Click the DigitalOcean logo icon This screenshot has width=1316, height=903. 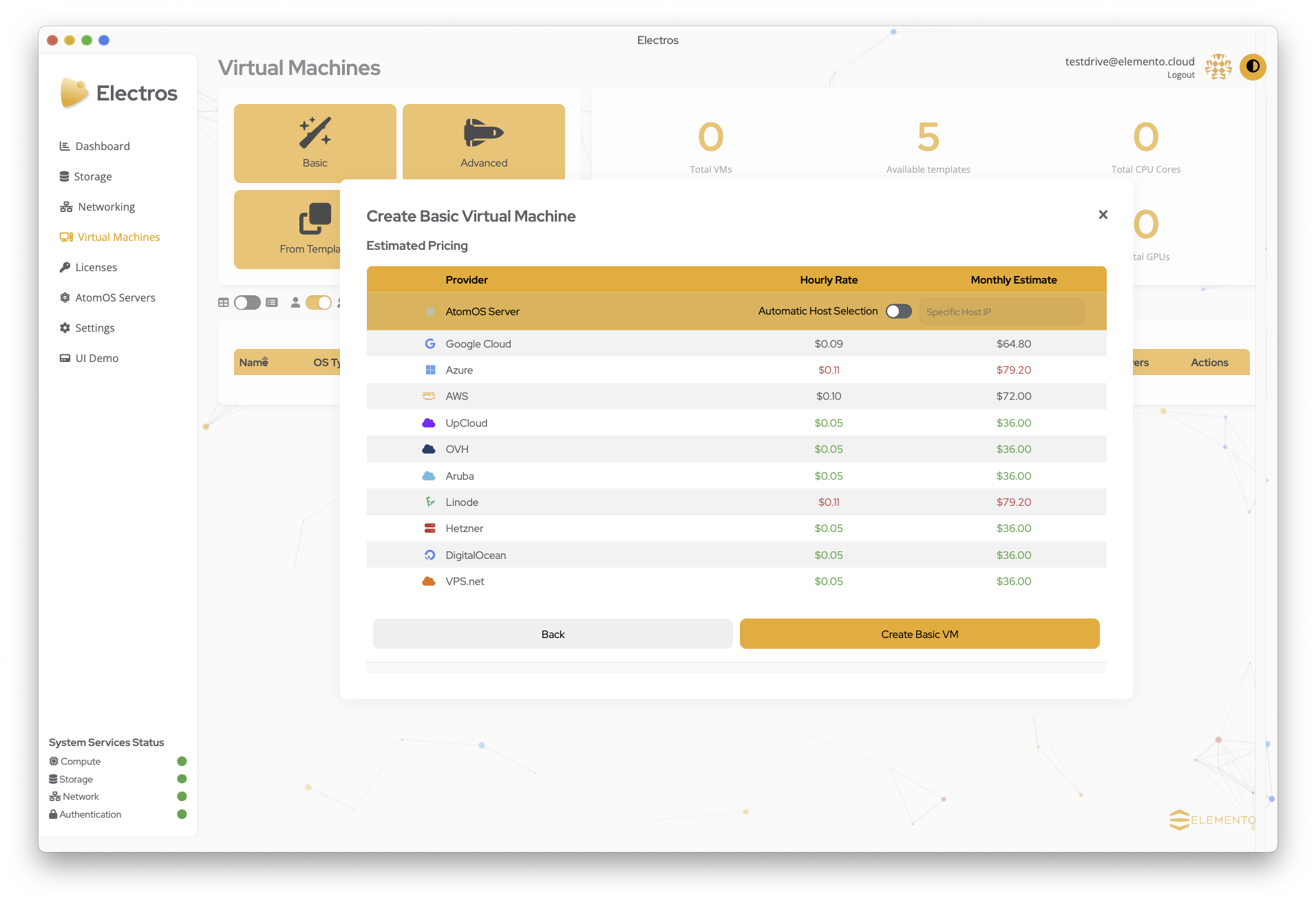pos(430,555)
